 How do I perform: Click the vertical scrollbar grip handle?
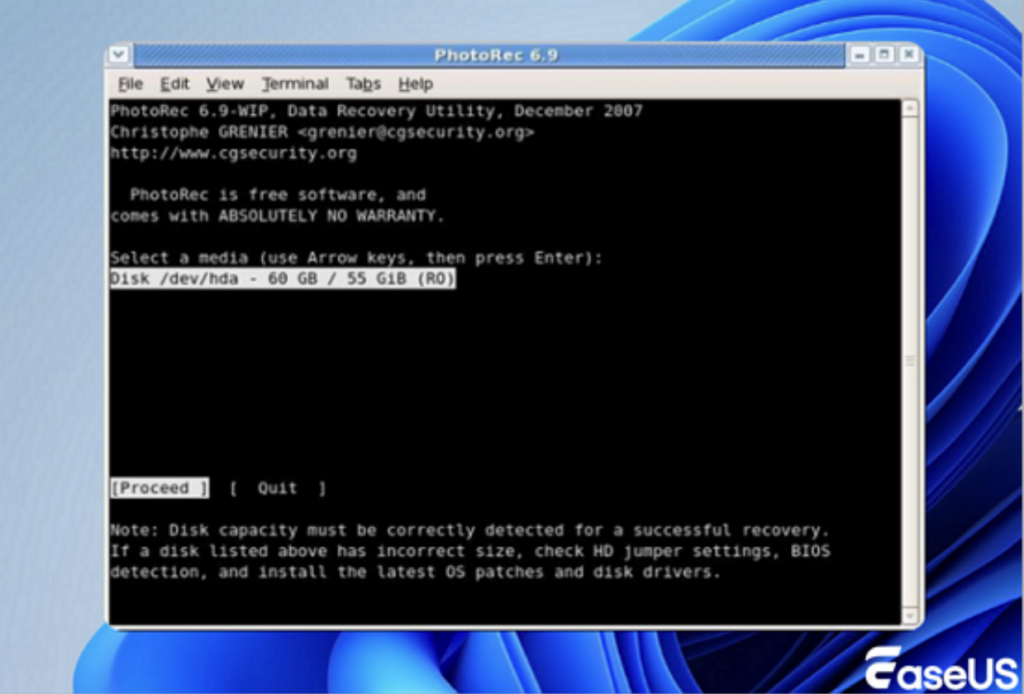tap(910, 361)
